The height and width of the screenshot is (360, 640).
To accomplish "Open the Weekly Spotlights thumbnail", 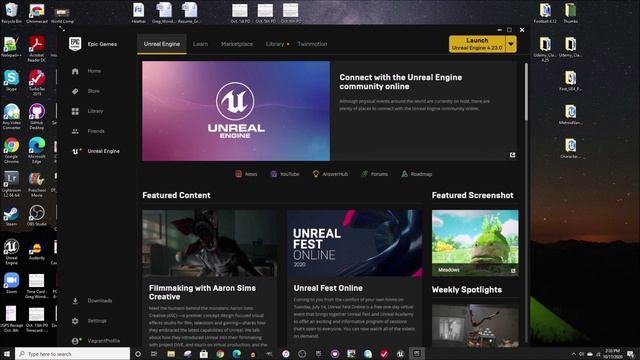I will pos(475,325).
